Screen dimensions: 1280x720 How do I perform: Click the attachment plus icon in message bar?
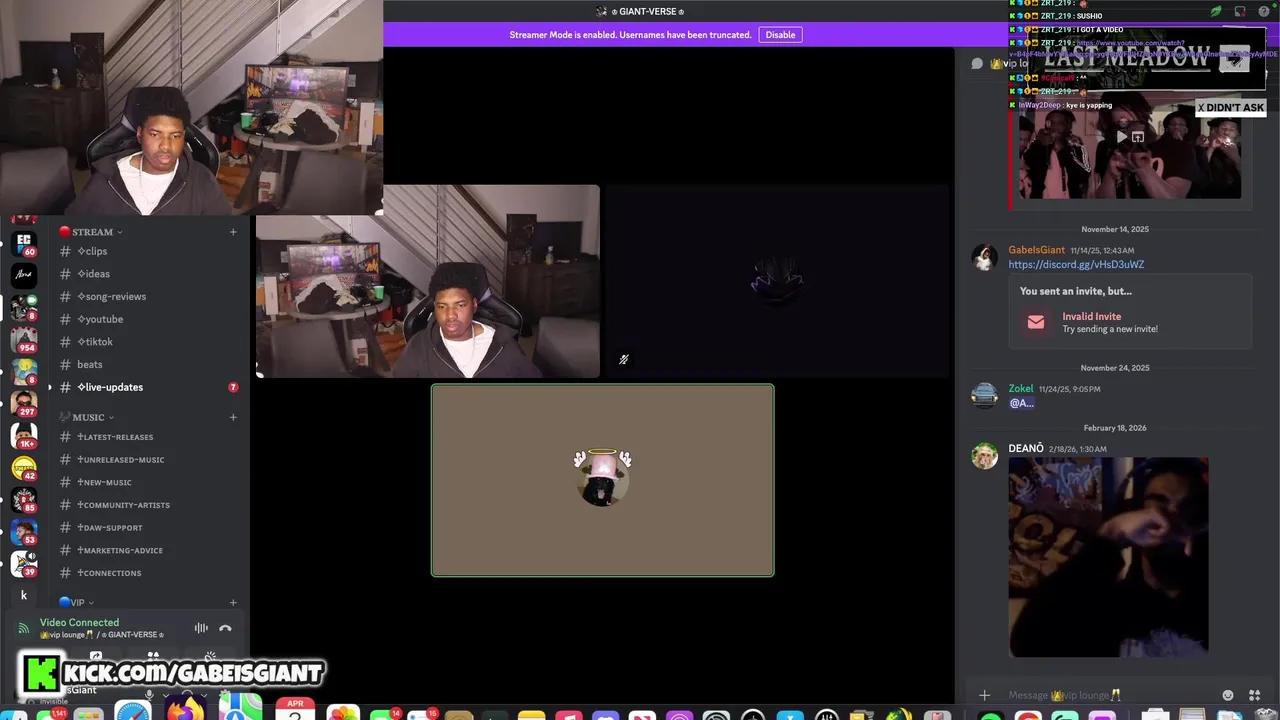tap(984, 695)
